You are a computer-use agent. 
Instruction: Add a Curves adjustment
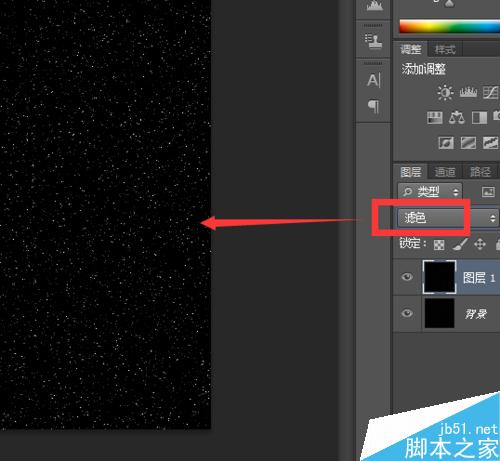pyautogui.click(x=491, y=93)
